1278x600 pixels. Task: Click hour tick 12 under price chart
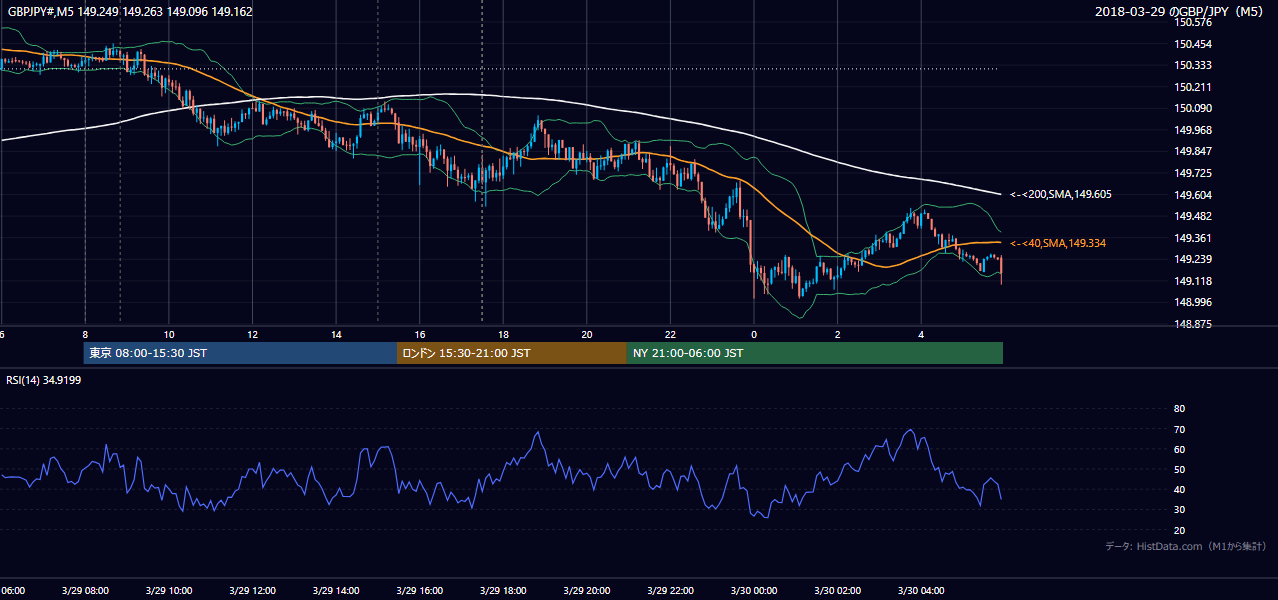(x=252, y=334)
